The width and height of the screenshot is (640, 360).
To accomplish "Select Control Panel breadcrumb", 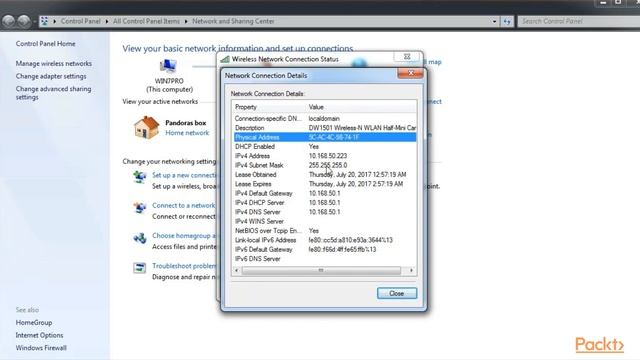I will (x=80, y=21).
